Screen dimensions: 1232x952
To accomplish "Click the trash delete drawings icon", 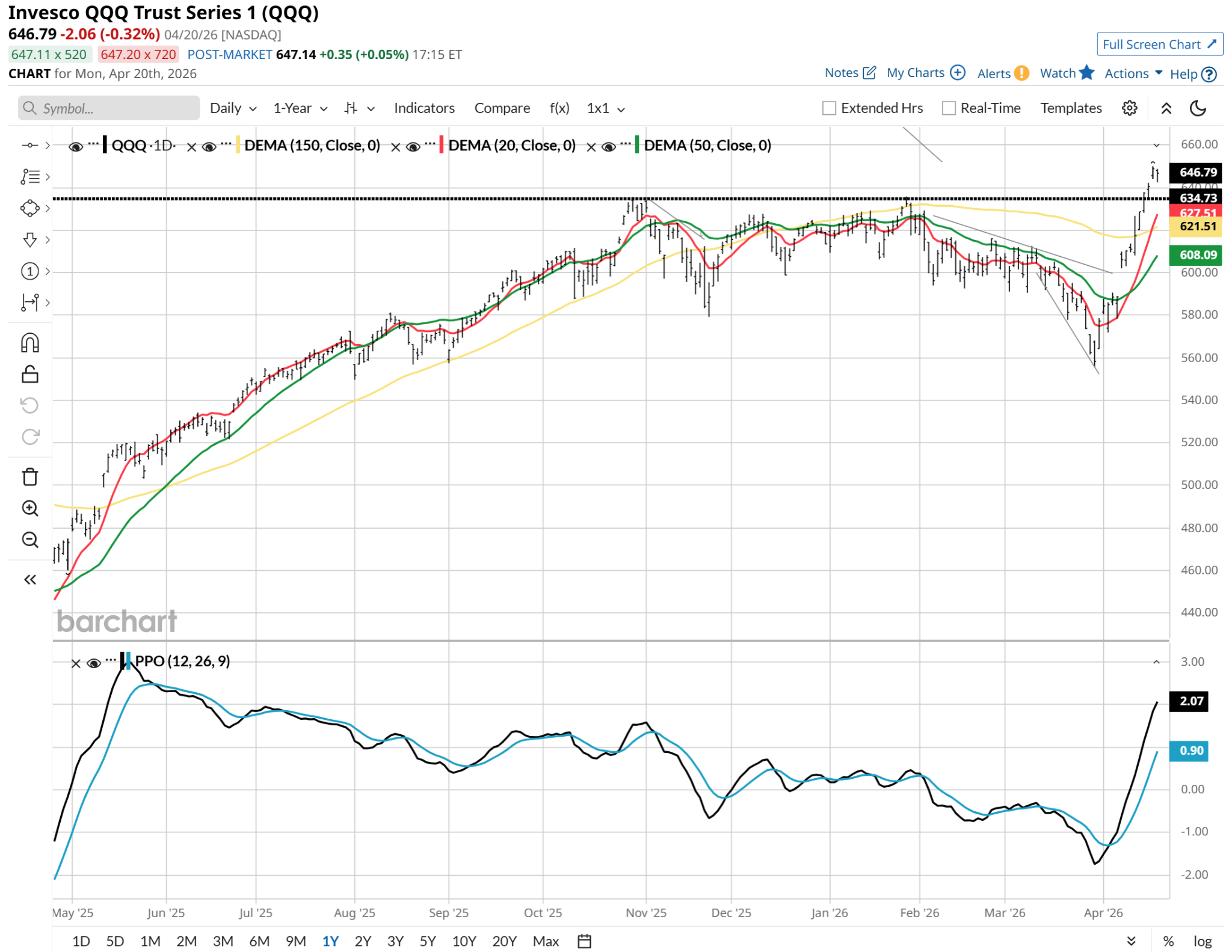I will [x=30, y=477].
